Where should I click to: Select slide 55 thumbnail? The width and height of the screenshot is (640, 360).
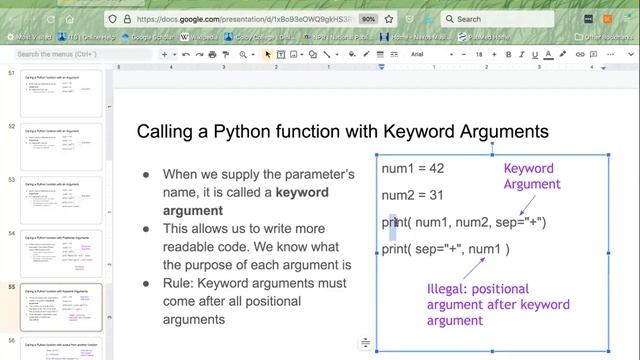[61, 307]
